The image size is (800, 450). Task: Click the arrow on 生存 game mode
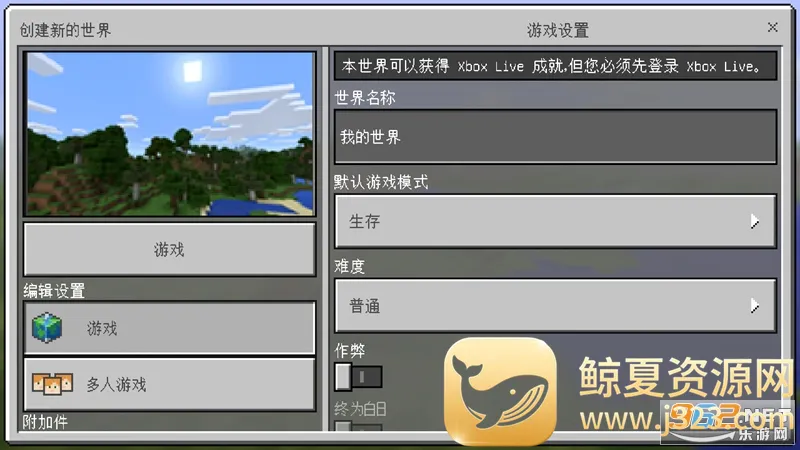754,222
